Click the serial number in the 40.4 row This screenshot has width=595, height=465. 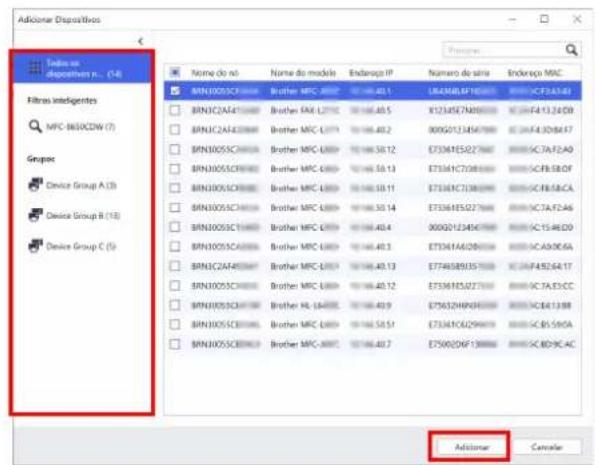point(462,227)
